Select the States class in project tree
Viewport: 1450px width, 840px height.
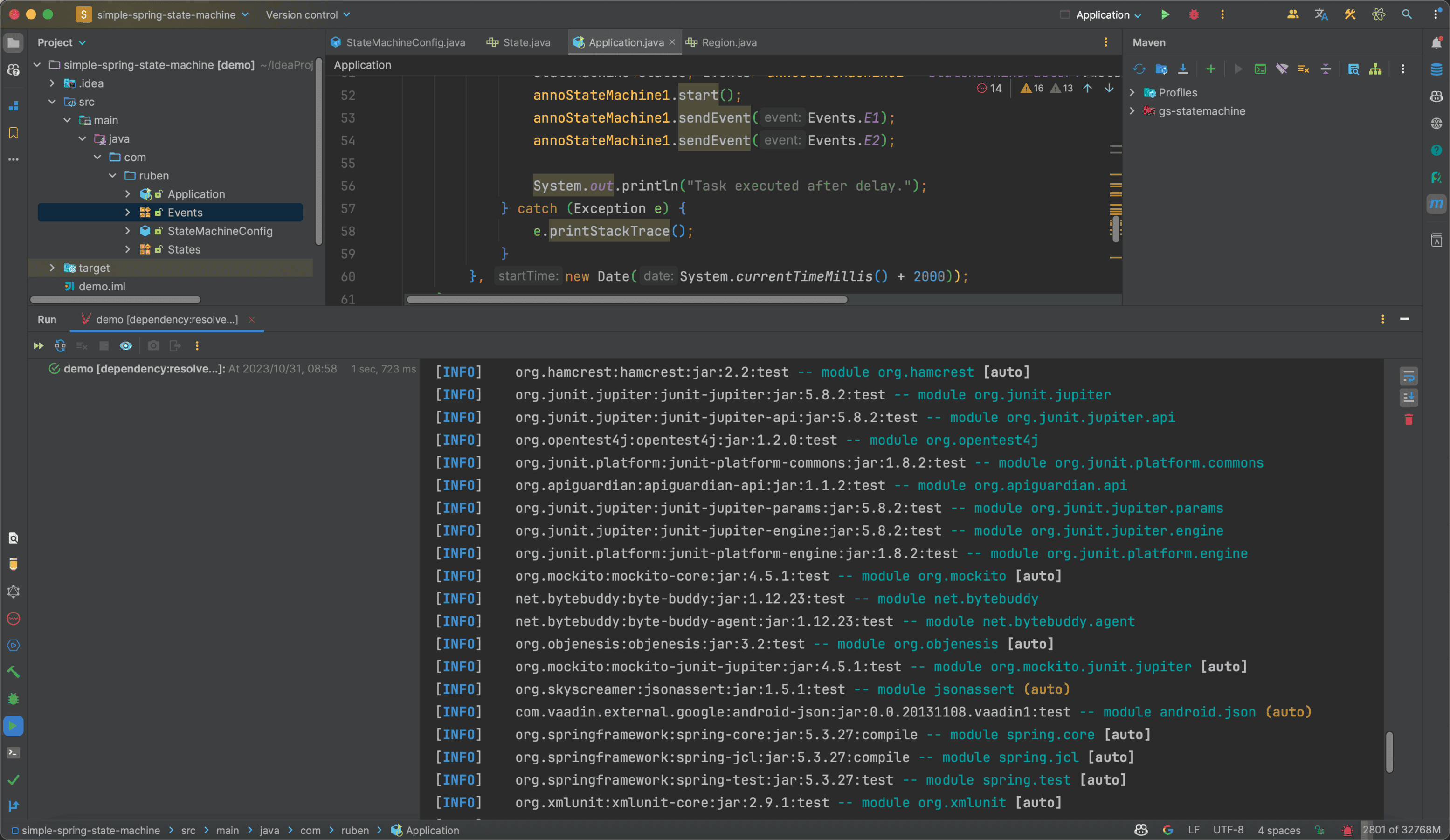pyautogui.click(x=184, y=249)
